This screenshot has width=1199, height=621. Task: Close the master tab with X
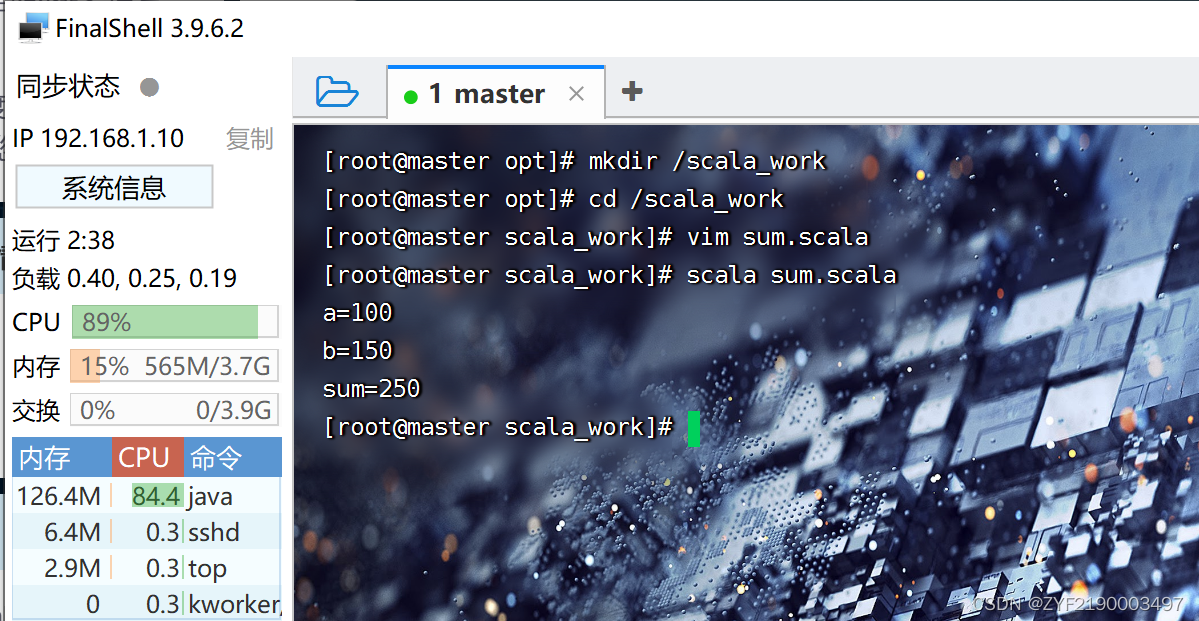pos(577,94)
